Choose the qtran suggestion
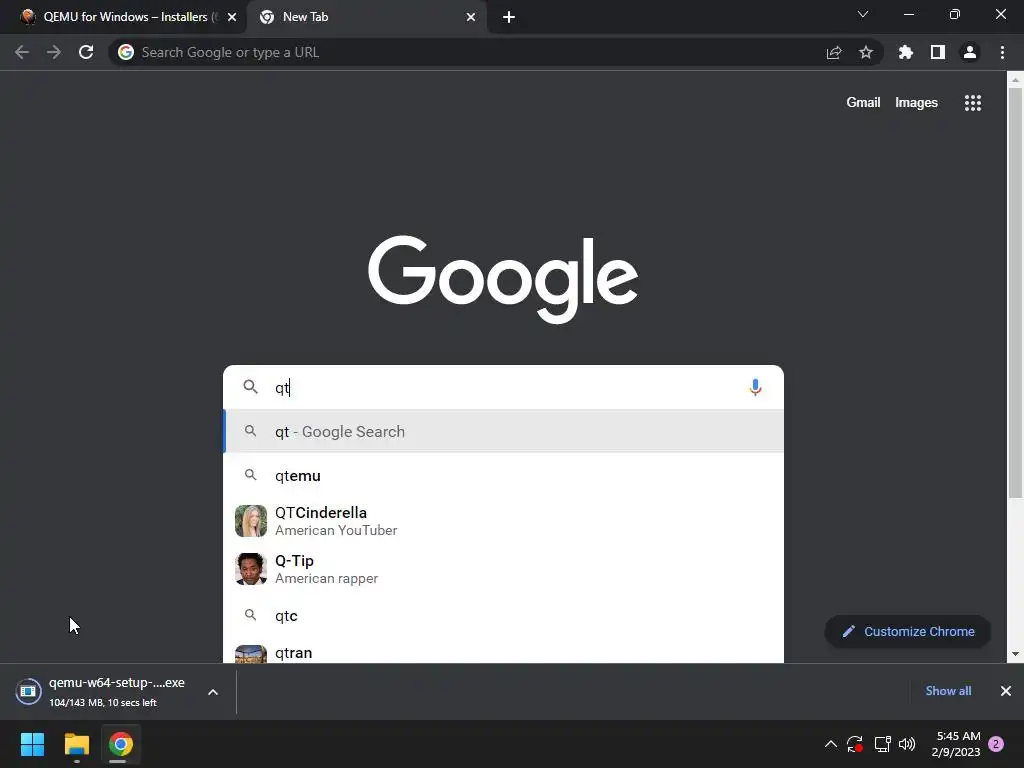Viewport: 1024px width, 768px height. [x=504, y=653]
